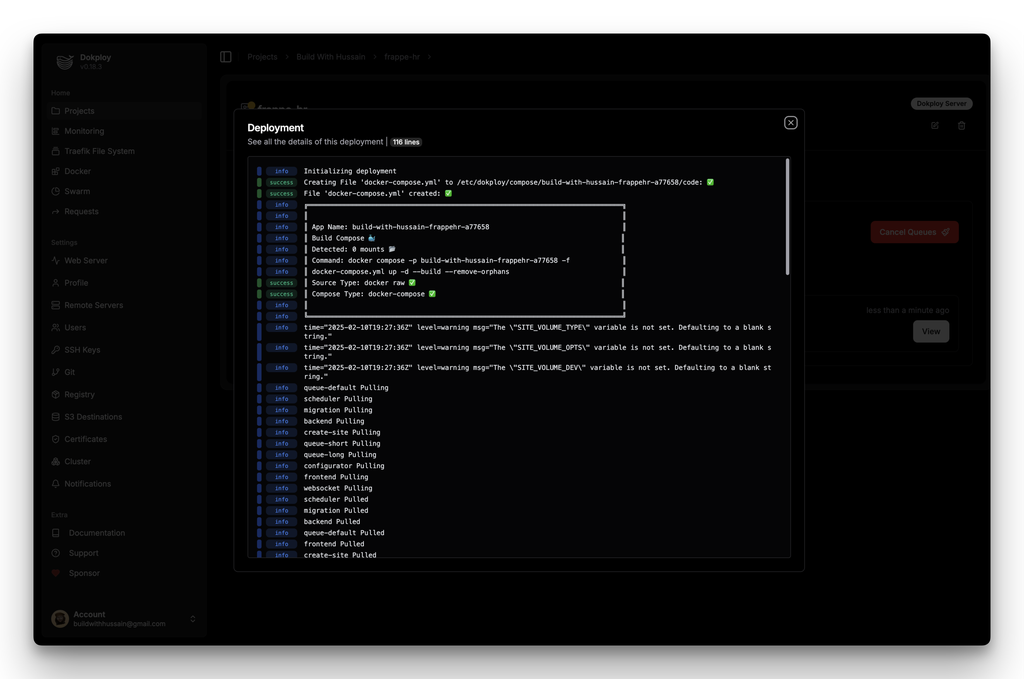The width and height of the screenshot is (1024, 679).
Task: Click the edit pencil icon
Action: (935, 126)
